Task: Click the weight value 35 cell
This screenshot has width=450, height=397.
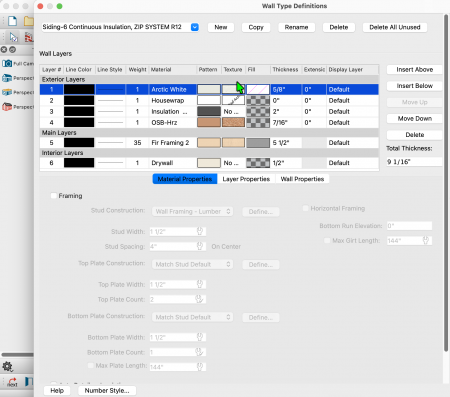Action: click(137, 143)
